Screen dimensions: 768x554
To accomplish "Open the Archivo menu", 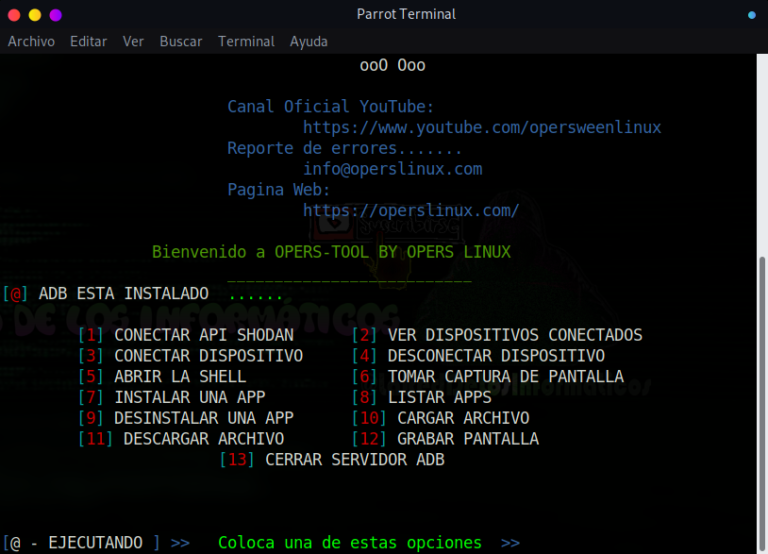I will tap(31, 41).
